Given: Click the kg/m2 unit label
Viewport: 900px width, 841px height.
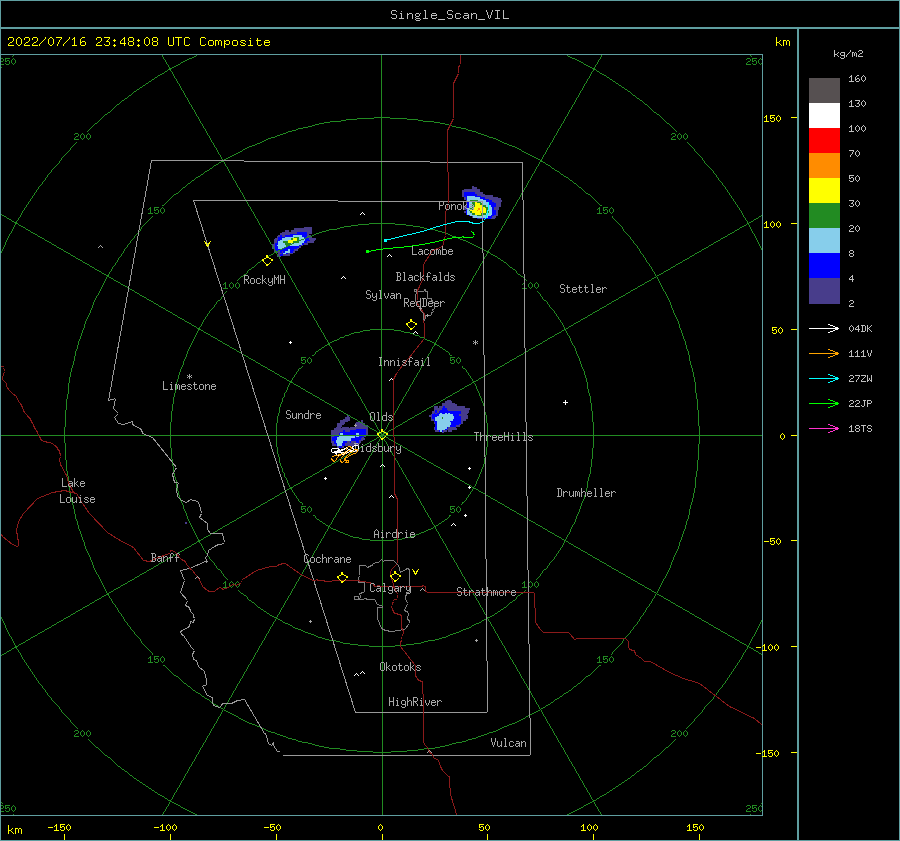Looking at the screenshot, I should pos(848,54).
